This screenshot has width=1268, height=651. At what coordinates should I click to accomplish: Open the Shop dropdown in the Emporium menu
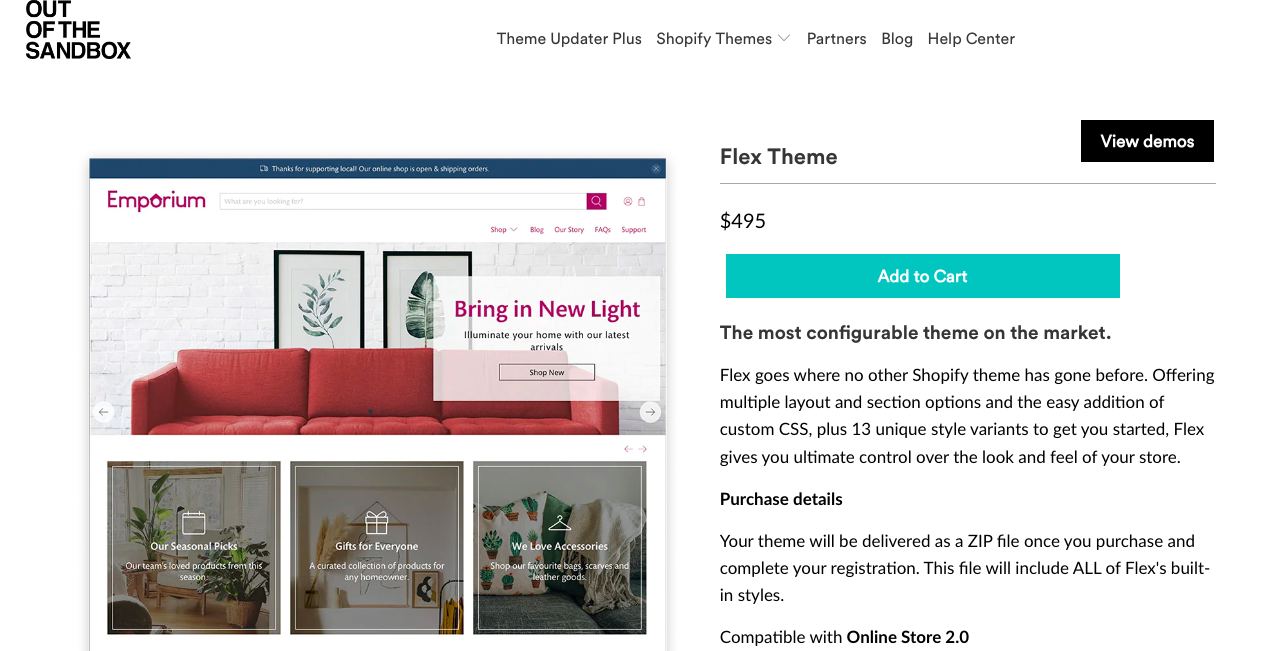(x=503, y=229)
